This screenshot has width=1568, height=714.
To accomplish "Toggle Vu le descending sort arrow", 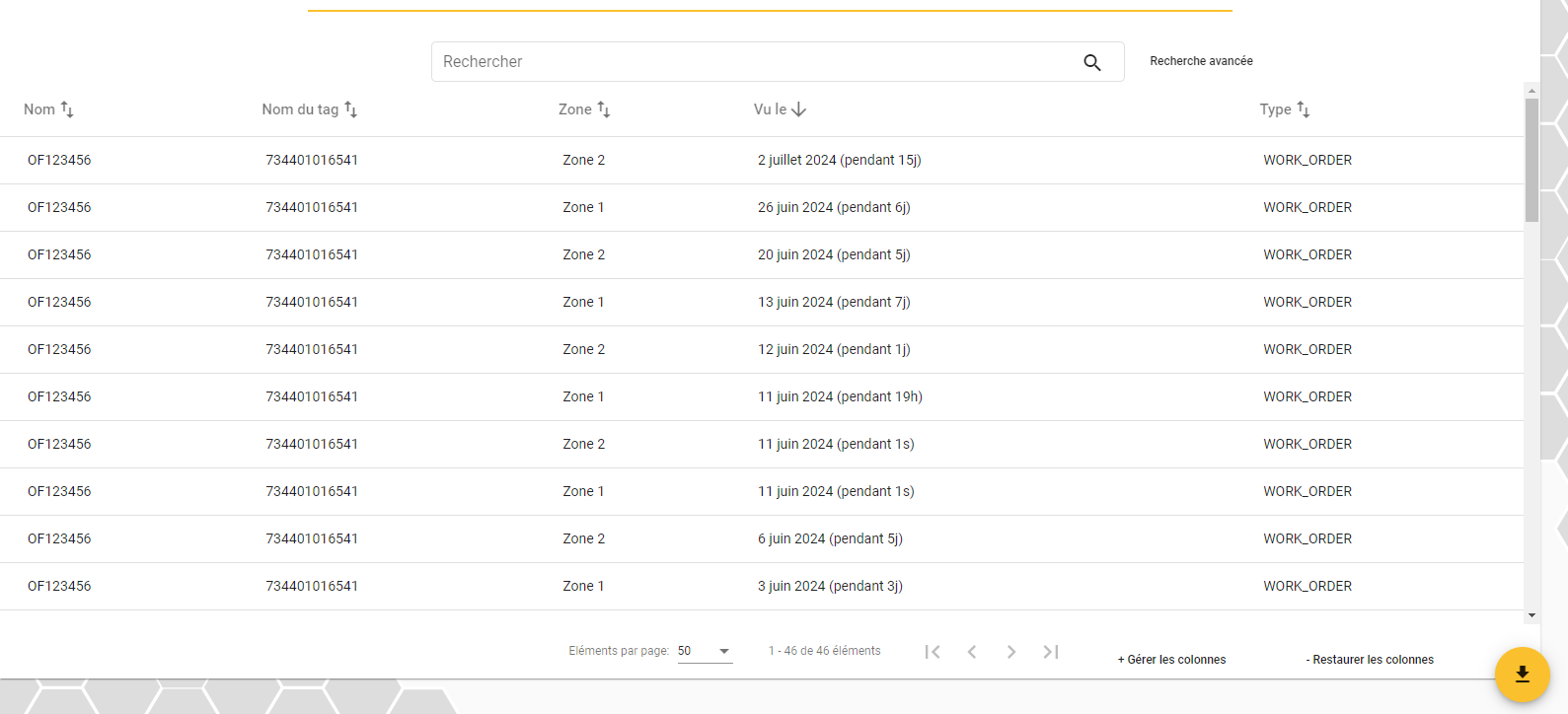I will click(x=799, y=109).
